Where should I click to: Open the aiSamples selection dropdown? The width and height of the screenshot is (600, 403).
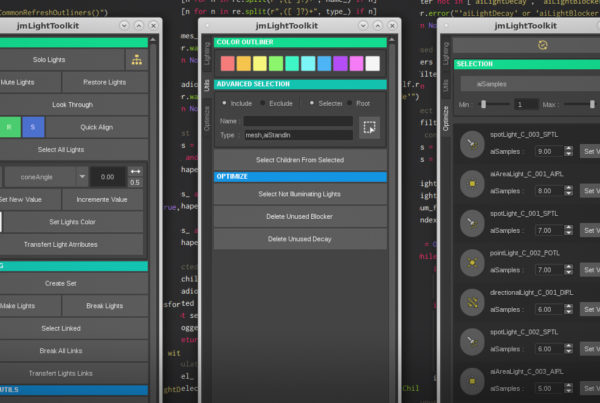click(x=532, y=84)
